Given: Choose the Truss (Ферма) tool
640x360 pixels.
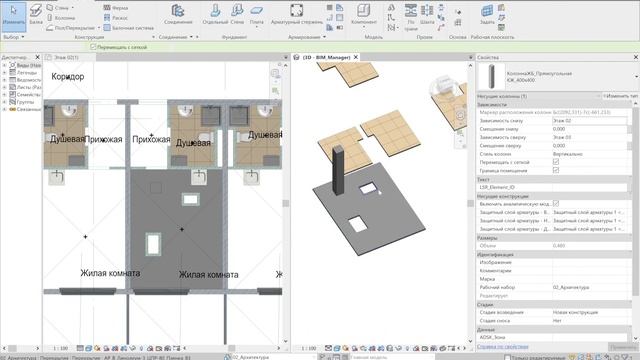Looking at the screenshot, I should [x=116, y=7].
